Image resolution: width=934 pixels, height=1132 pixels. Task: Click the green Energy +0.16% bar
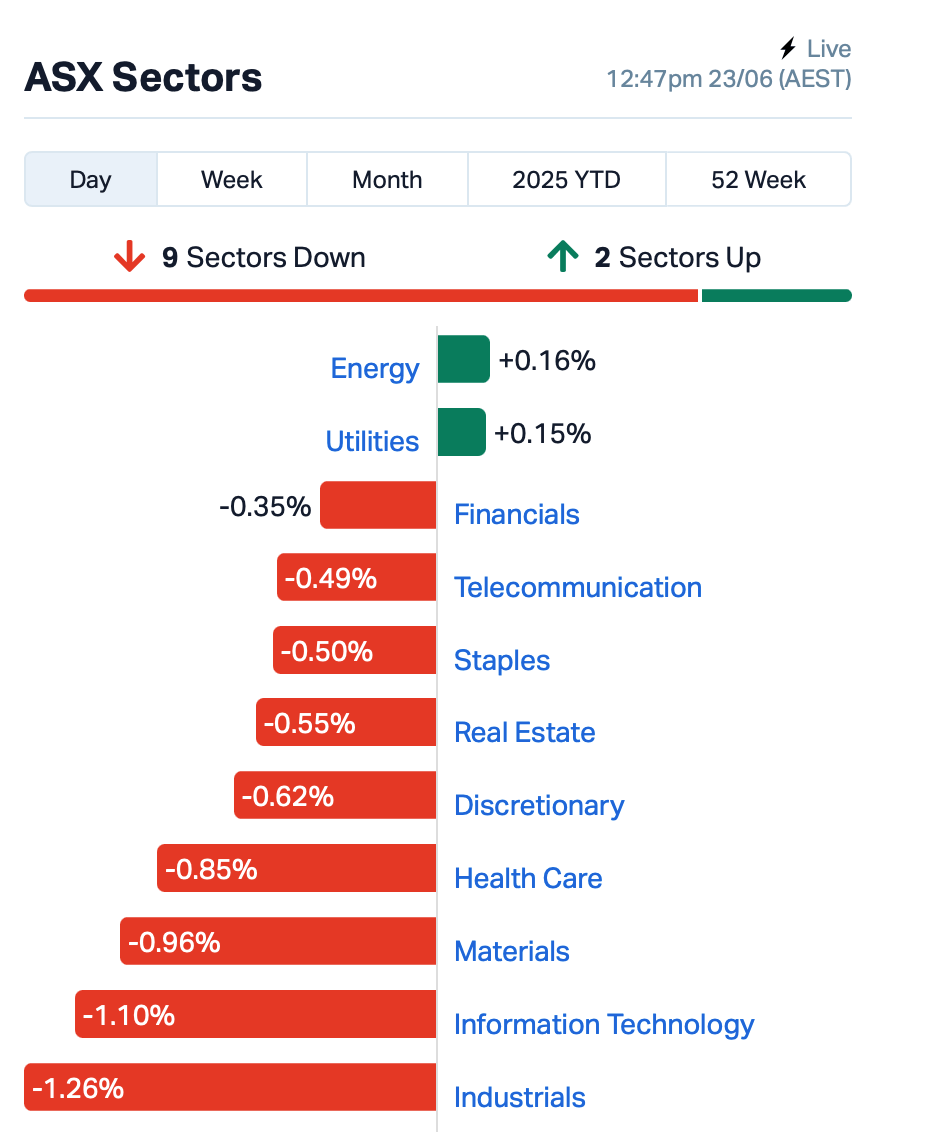(x=463, y=359)
